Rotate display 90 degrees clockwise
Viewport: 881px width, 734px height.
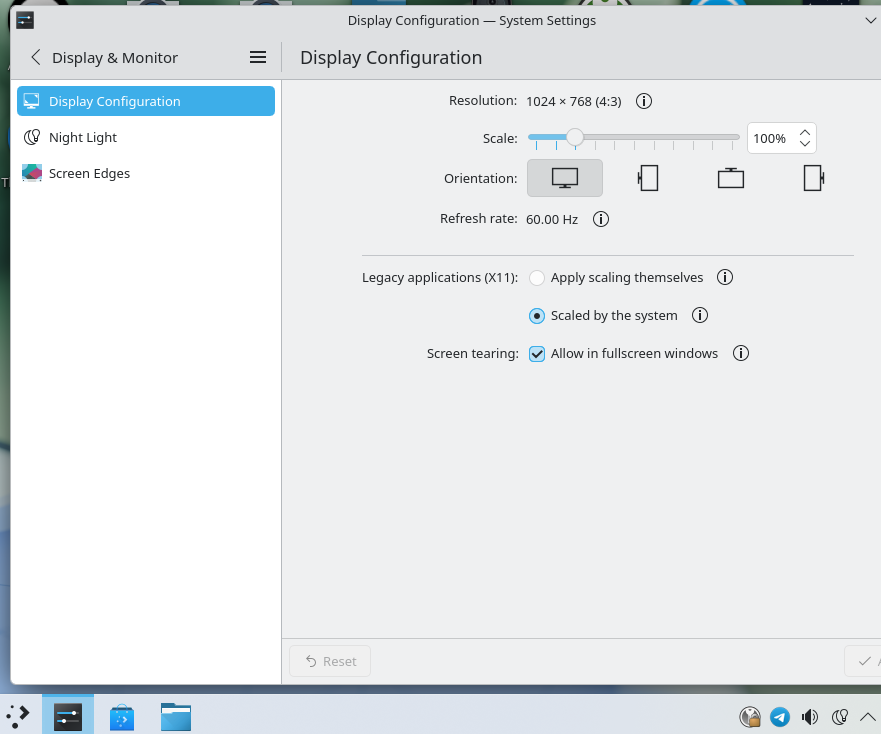pyautogui.click(x=814, y=178)
